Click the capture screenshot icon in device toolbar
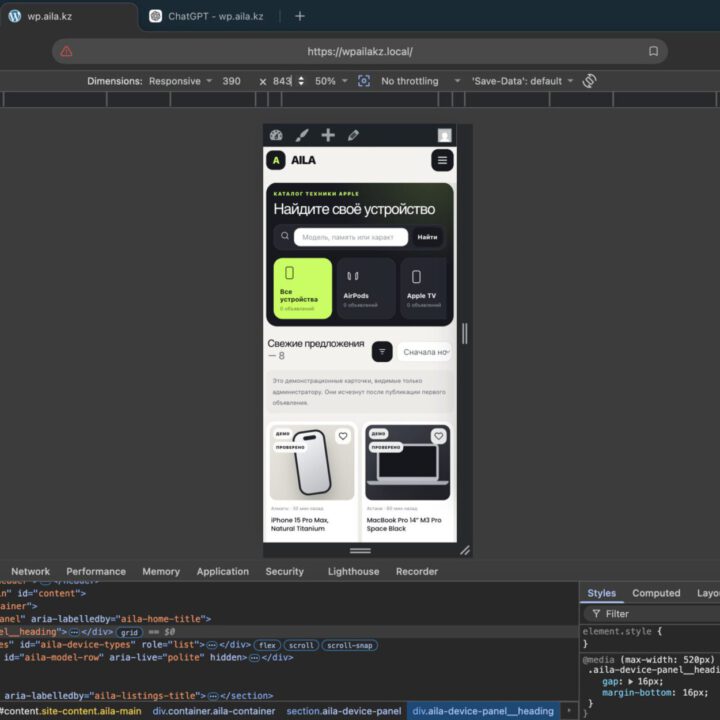Image resolution: width=720 pixels, height=720 pixels. click(x=364, y=81)
